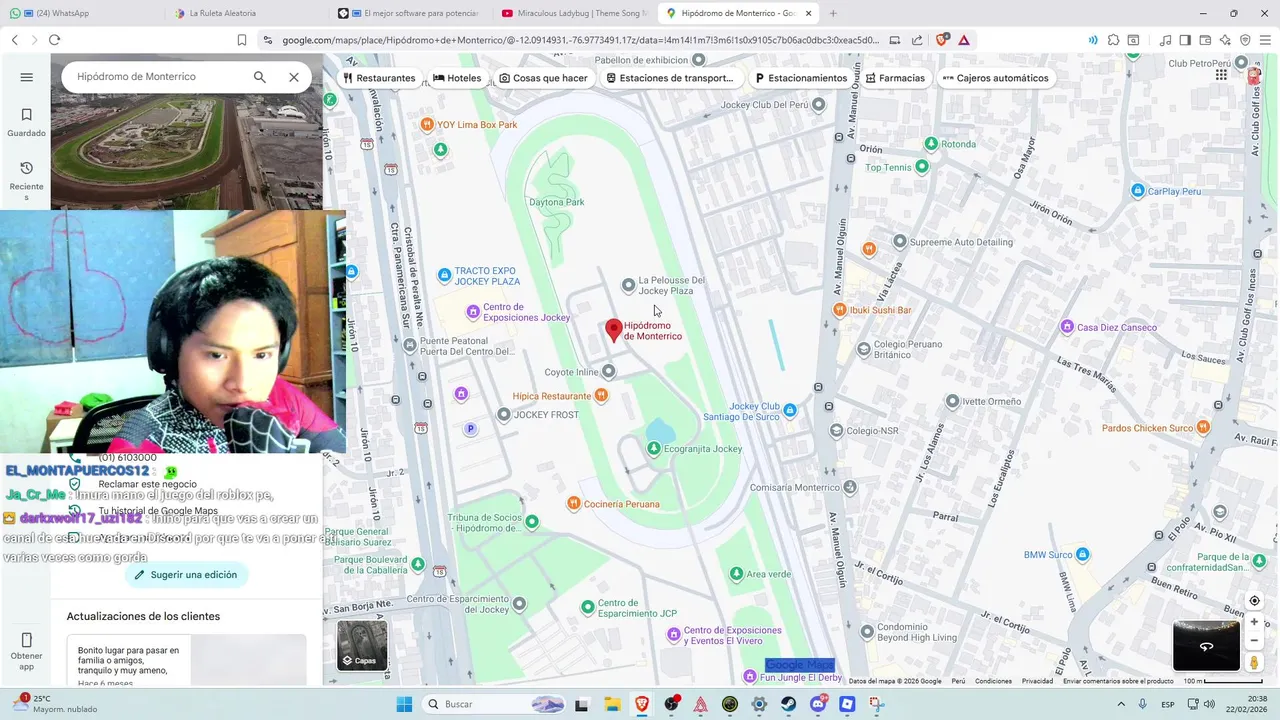Viewport: 1280px width, 720px height.
Task: Open a new browser tab
Action: pyautogui.click(x=833, y=13)
